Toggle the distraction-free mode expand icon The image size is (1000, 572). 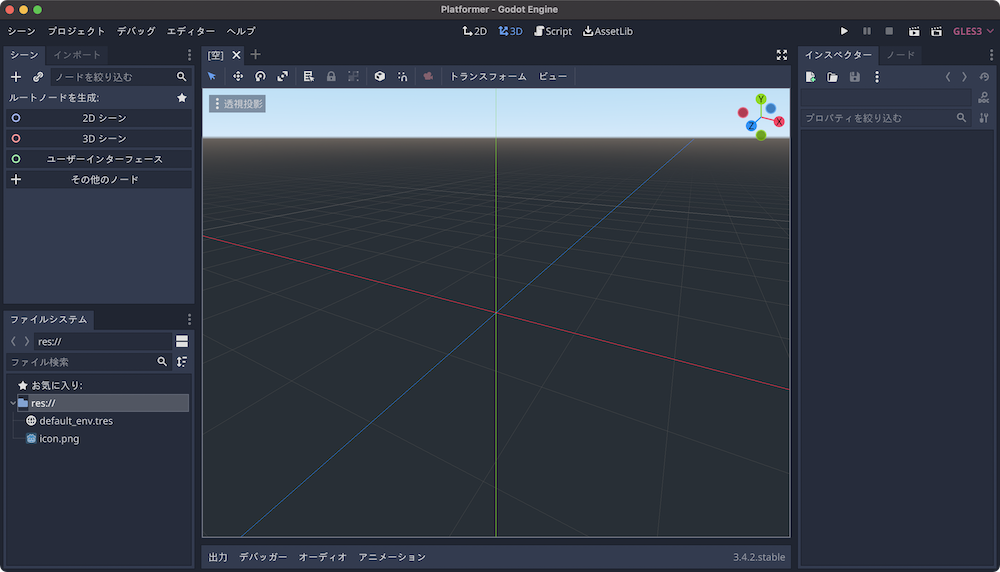pos(782,55)
